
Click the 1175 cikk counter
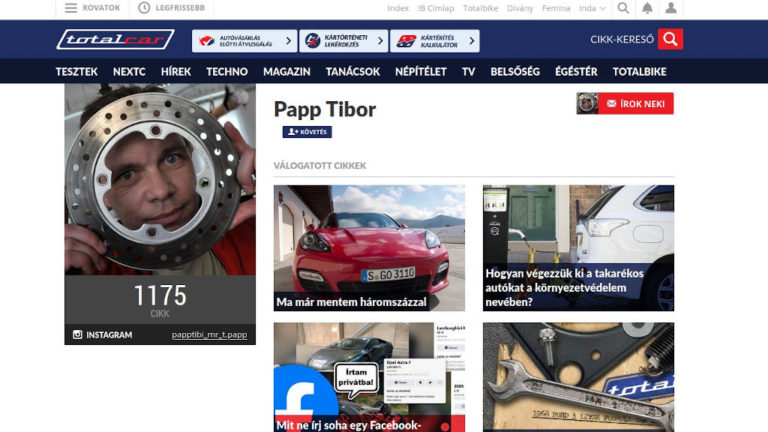tap(160, 300)
